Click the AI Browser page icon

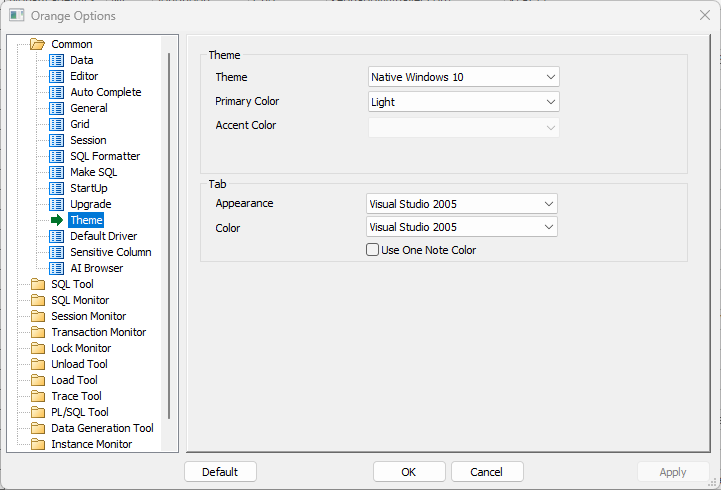(57, 268)
